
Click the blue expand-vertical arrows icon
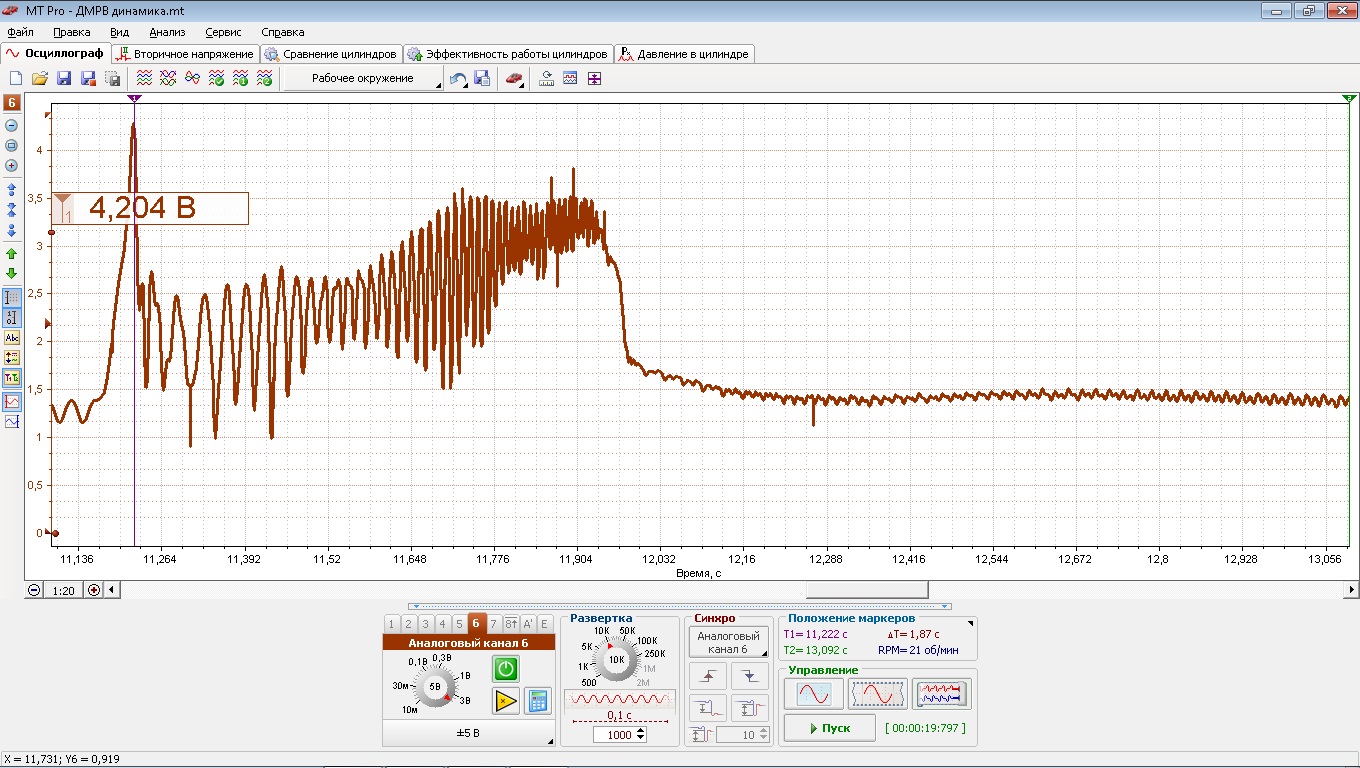[x=12, y=189]
